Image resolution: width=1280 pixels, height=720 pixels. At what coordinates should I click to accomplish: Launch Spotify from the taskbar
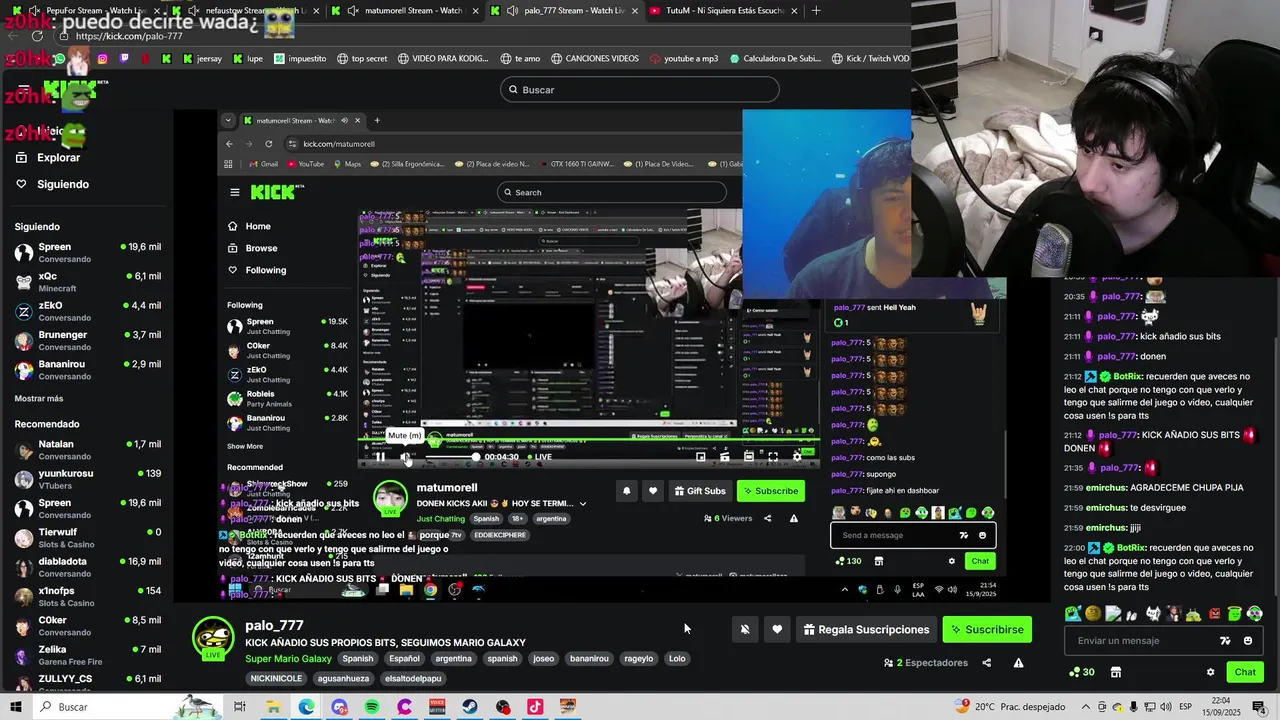(372, 707)
